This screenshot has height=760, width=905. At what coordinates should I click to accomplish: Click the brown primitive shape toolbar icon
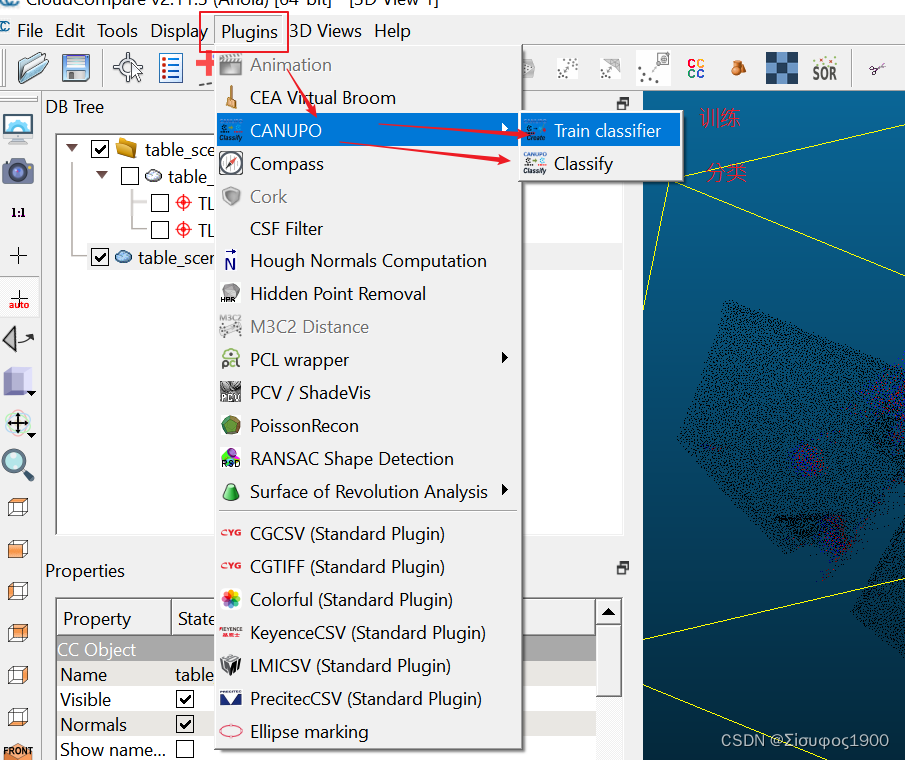(738, 68)
